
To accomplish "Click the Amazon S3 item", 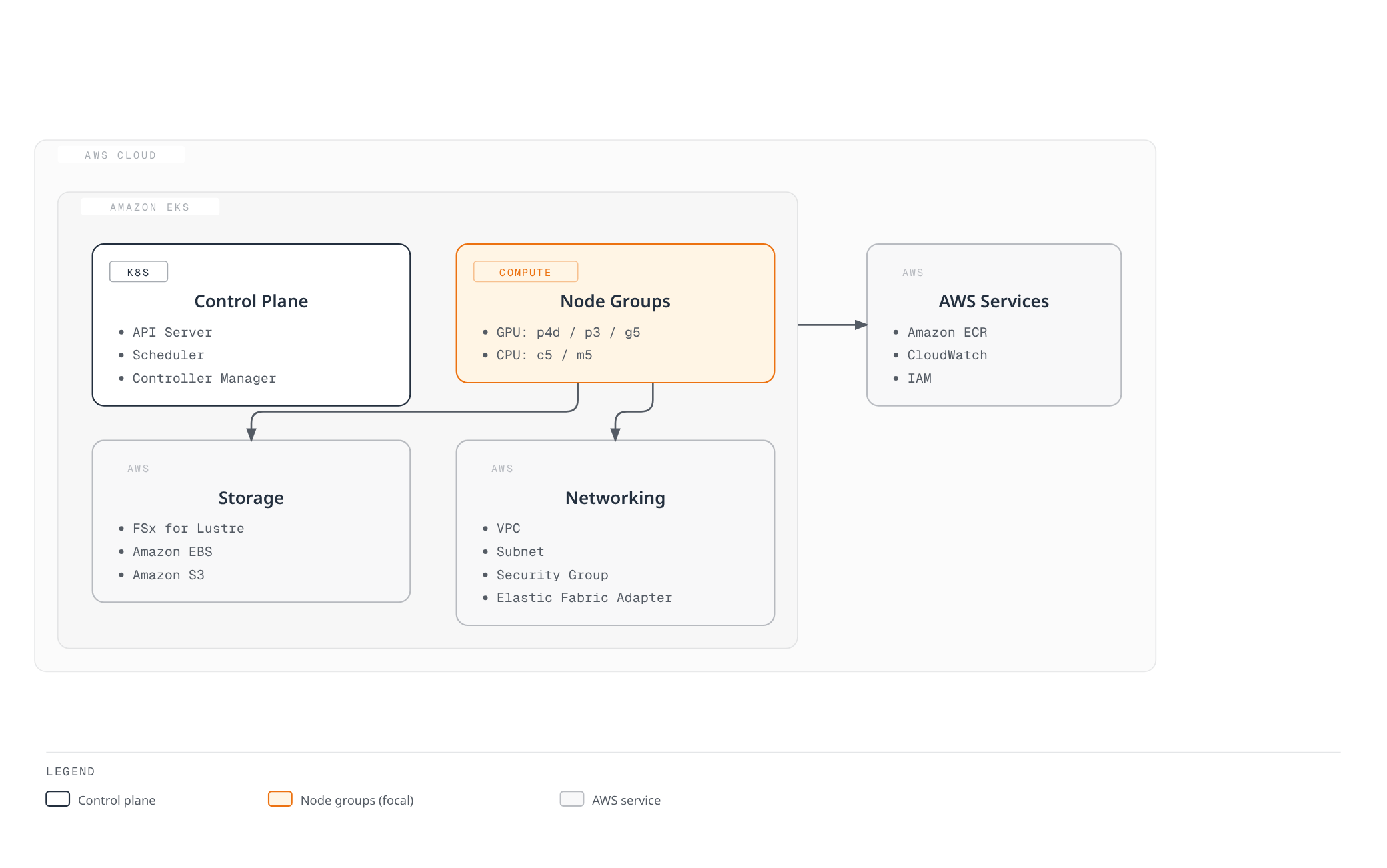I will pos(168,575).
